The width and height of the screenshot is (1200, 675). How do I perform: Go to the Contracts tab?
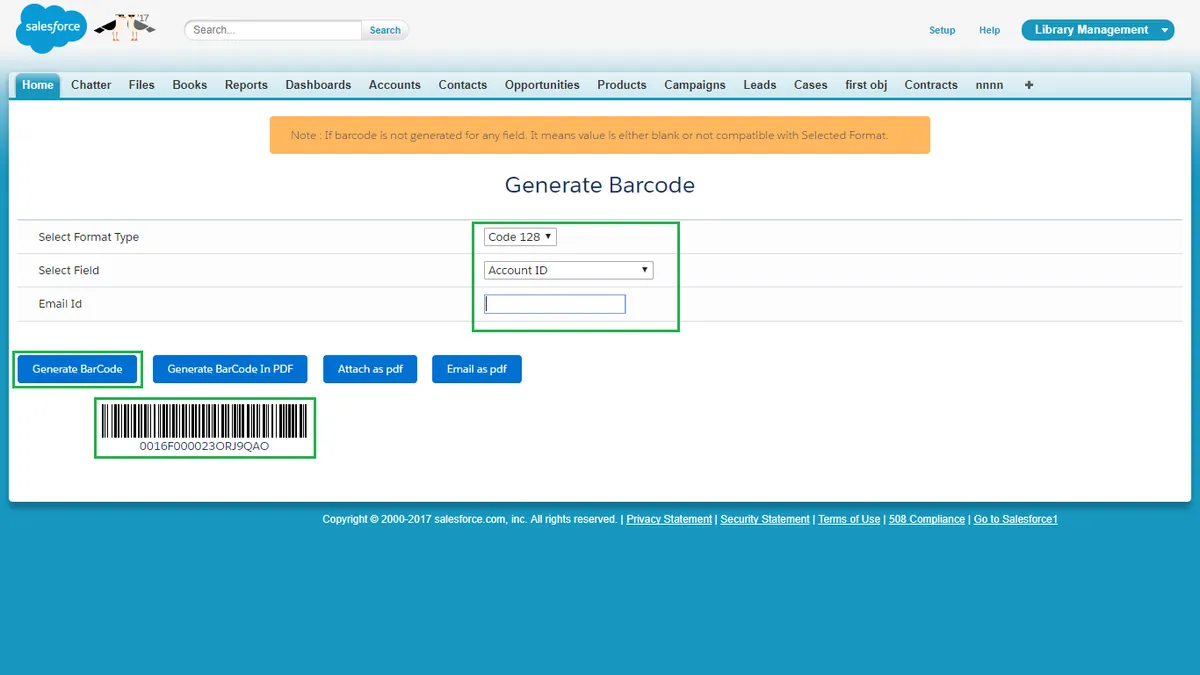(x=931, y=85)
